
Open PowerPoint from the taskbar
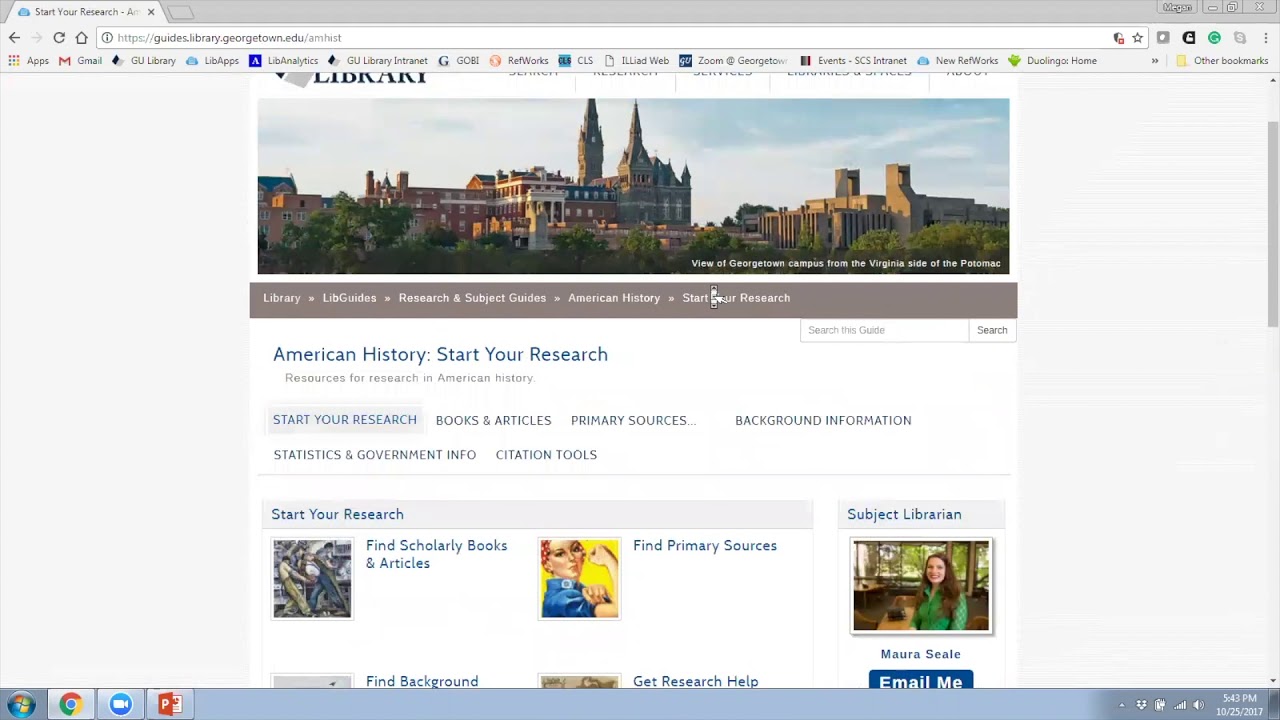tap(170, 704)
